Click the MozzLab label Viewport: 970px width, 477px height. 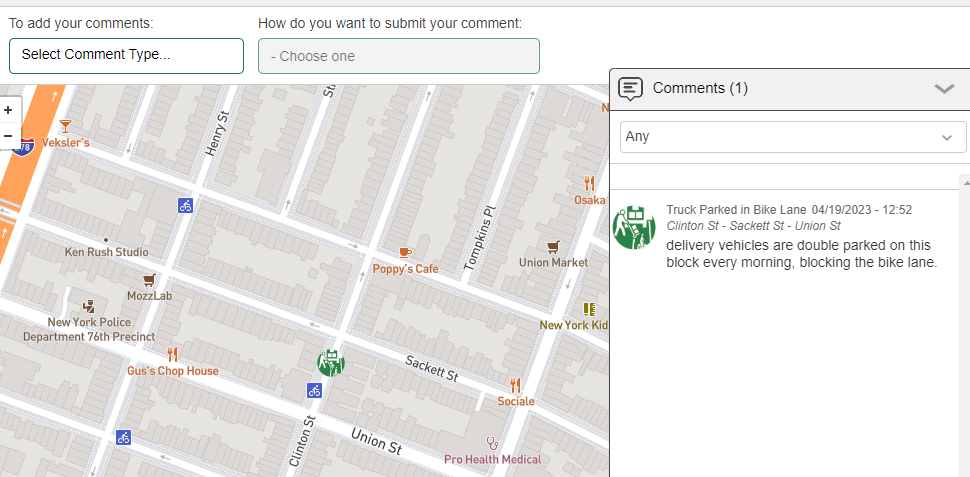point(149,296)
